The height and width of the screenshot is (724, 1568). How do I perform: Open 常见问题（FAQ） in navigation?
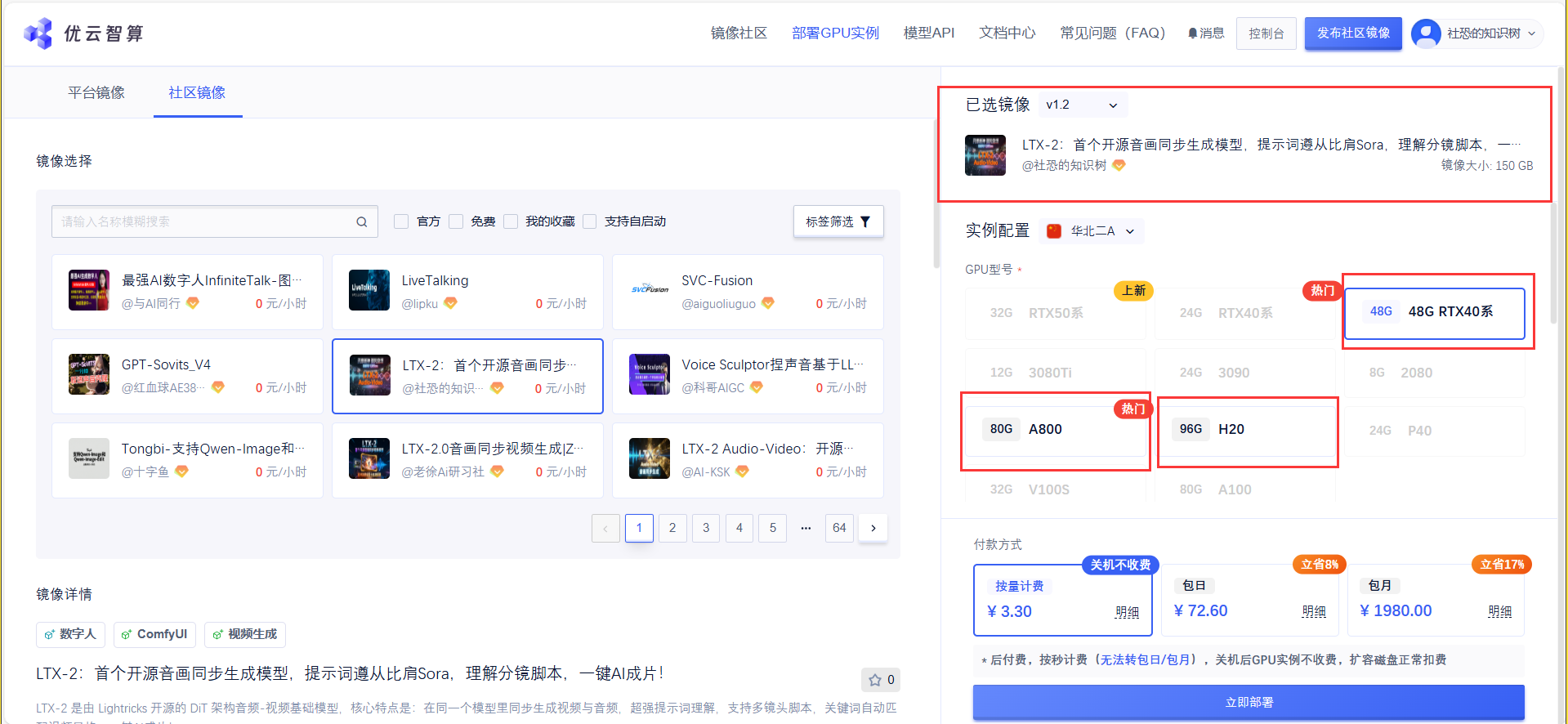[x=1113, y=33]
